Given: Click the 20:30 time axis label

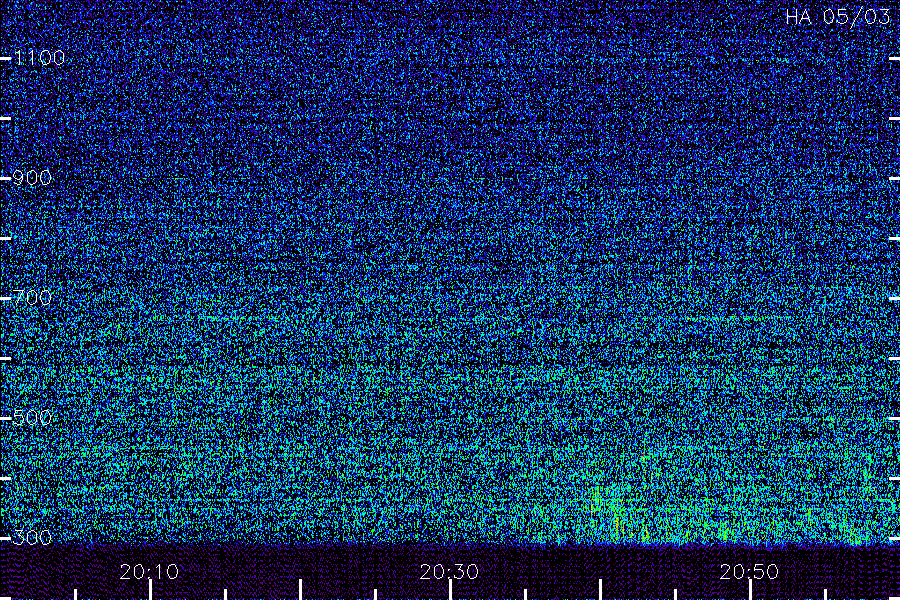Looking at the screenshot, I should 449,572.
